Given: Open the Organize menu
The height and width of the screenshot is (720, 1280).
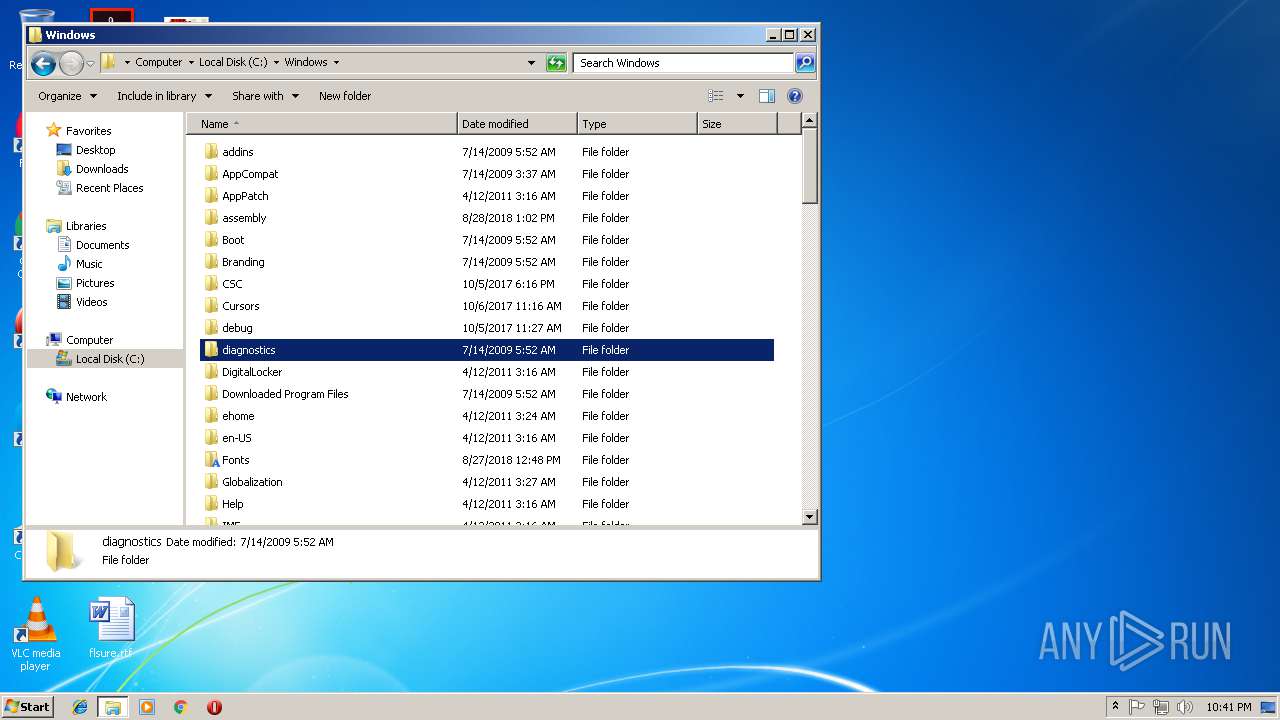Looking at the screenshot, I should [x=67, y=96].
